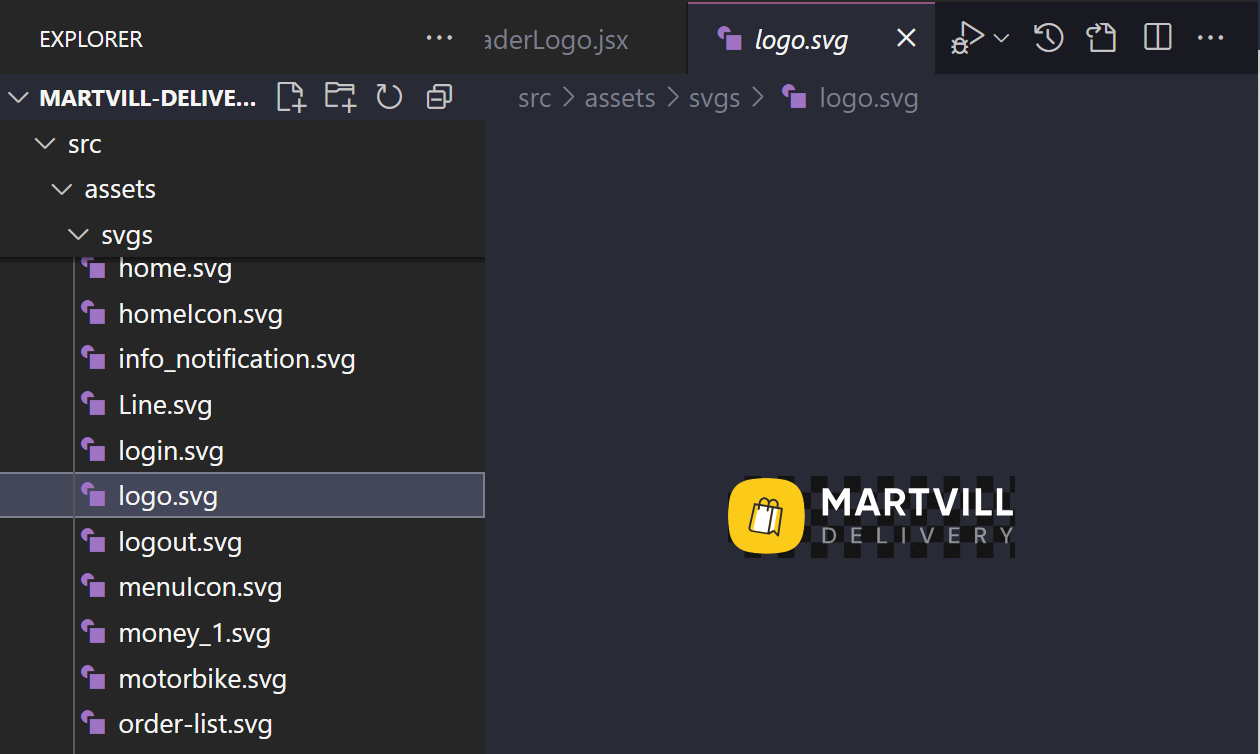Click the Run and Debug play icon
This screenshot has width=1260, height=754.
tap(968, 38)
